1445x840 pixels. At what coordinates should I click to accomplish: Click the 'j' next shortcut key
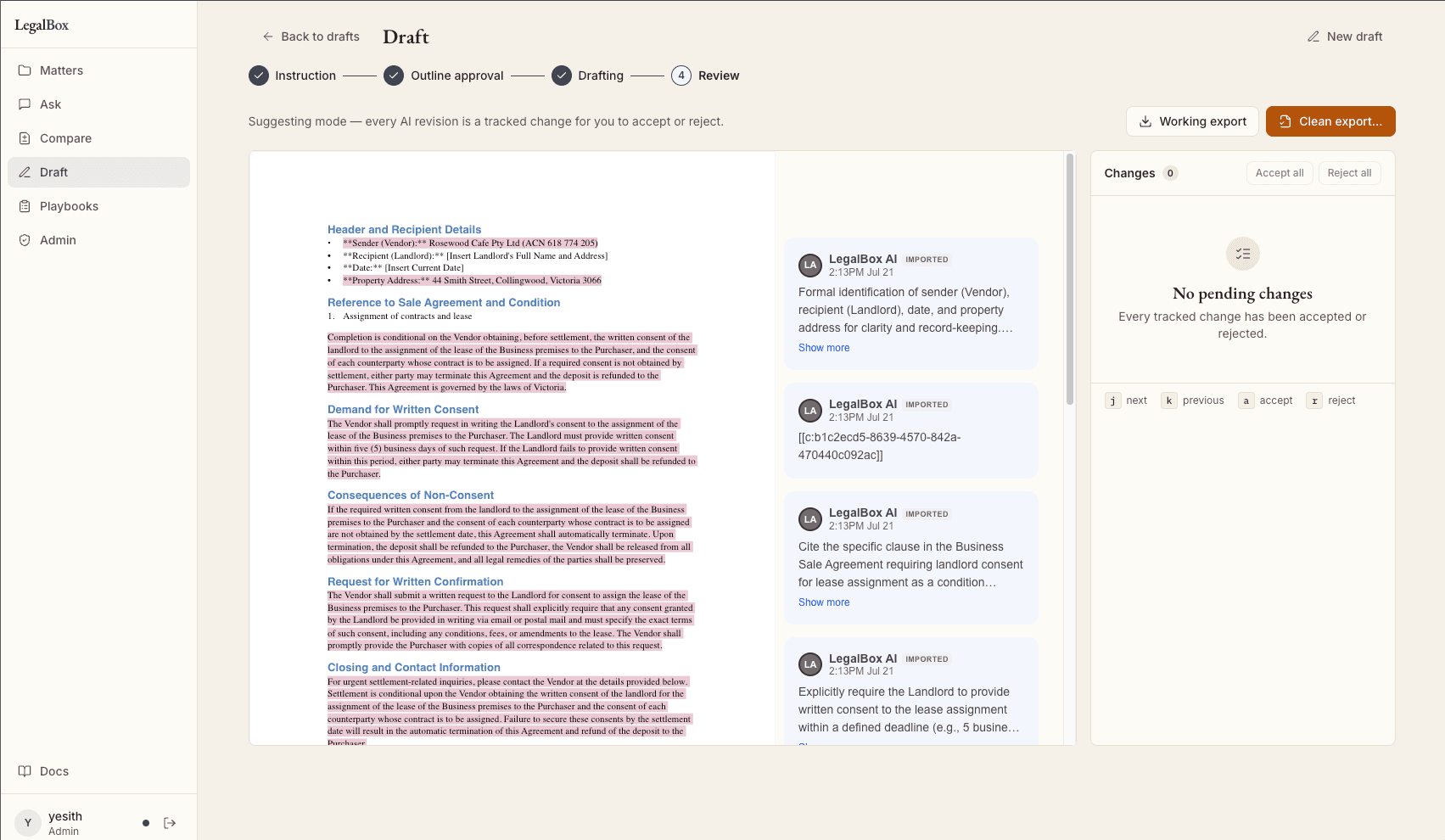click(1112, 400)
